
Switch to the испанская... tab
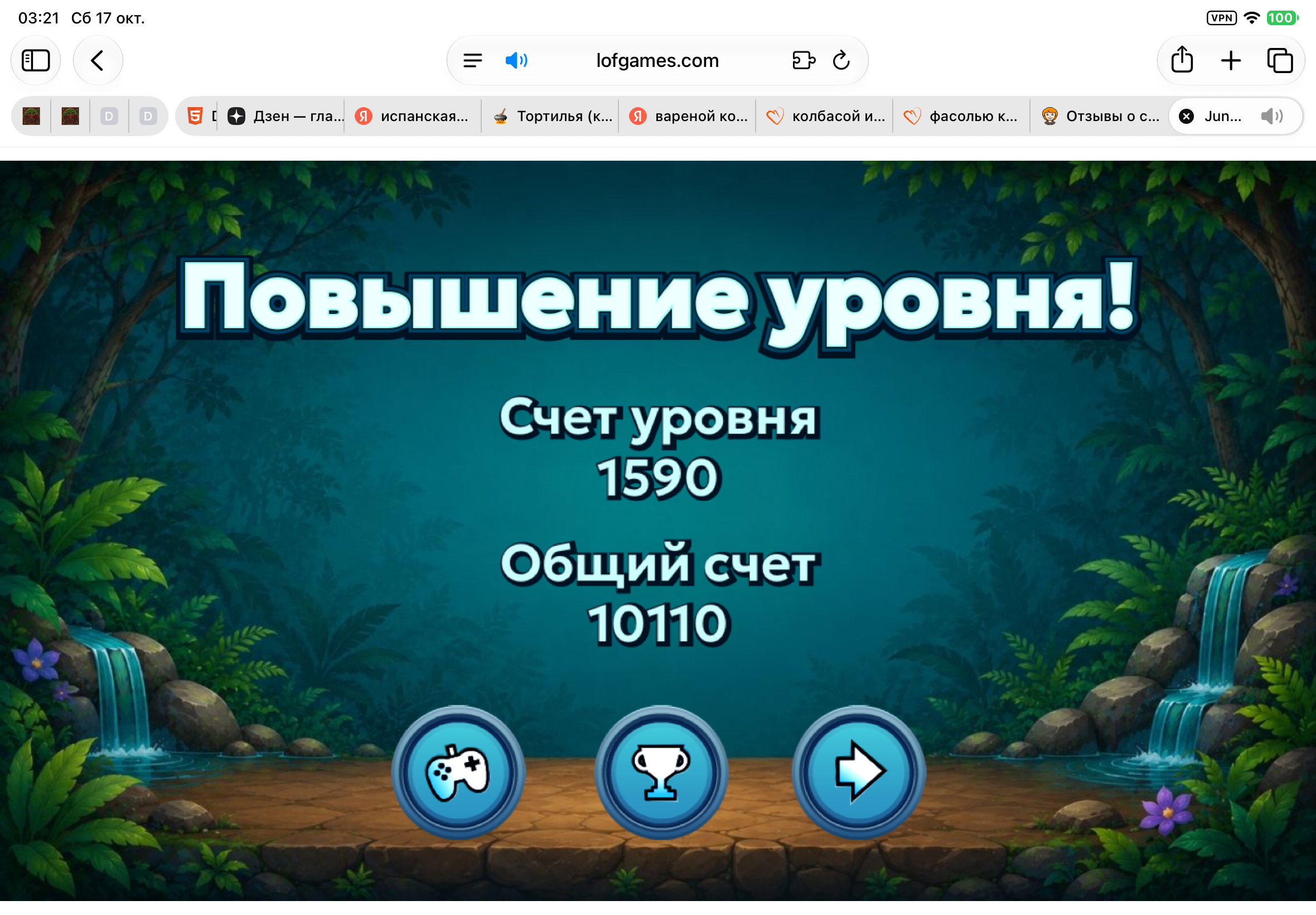coord(413,117)
